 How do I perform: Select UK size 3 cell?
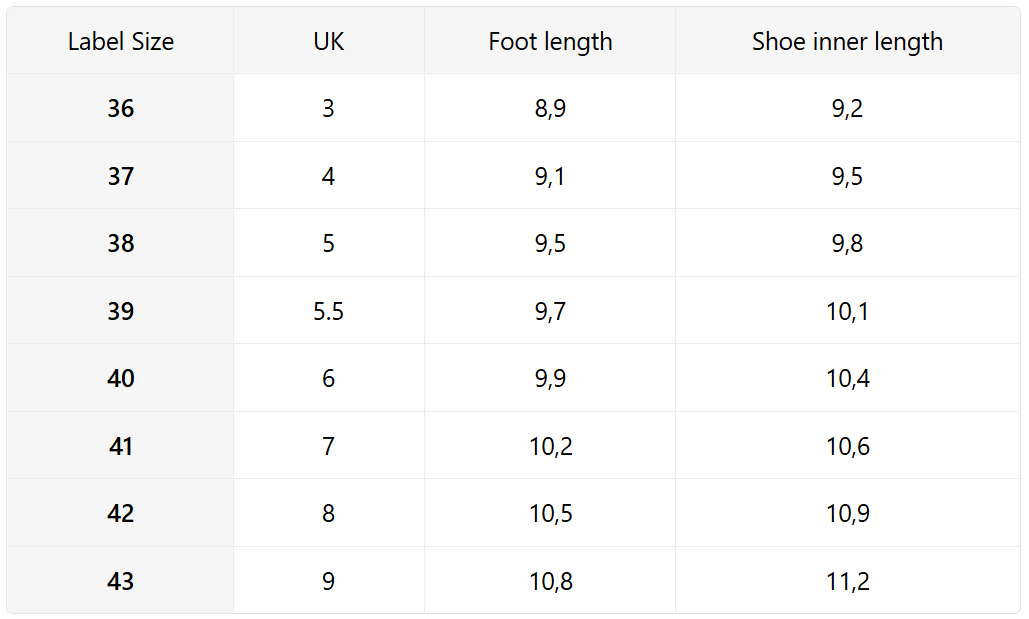(328, 109)
